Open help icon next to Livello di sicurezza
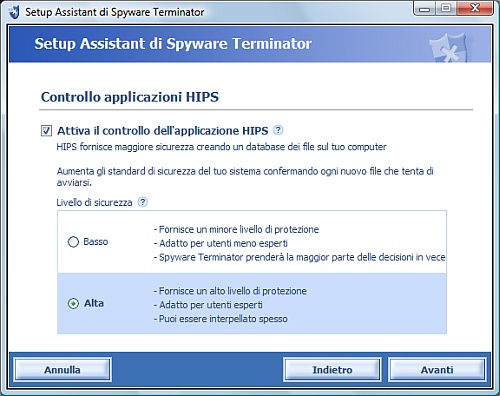Viewport: 500px width, 396px height. point(143,202)
